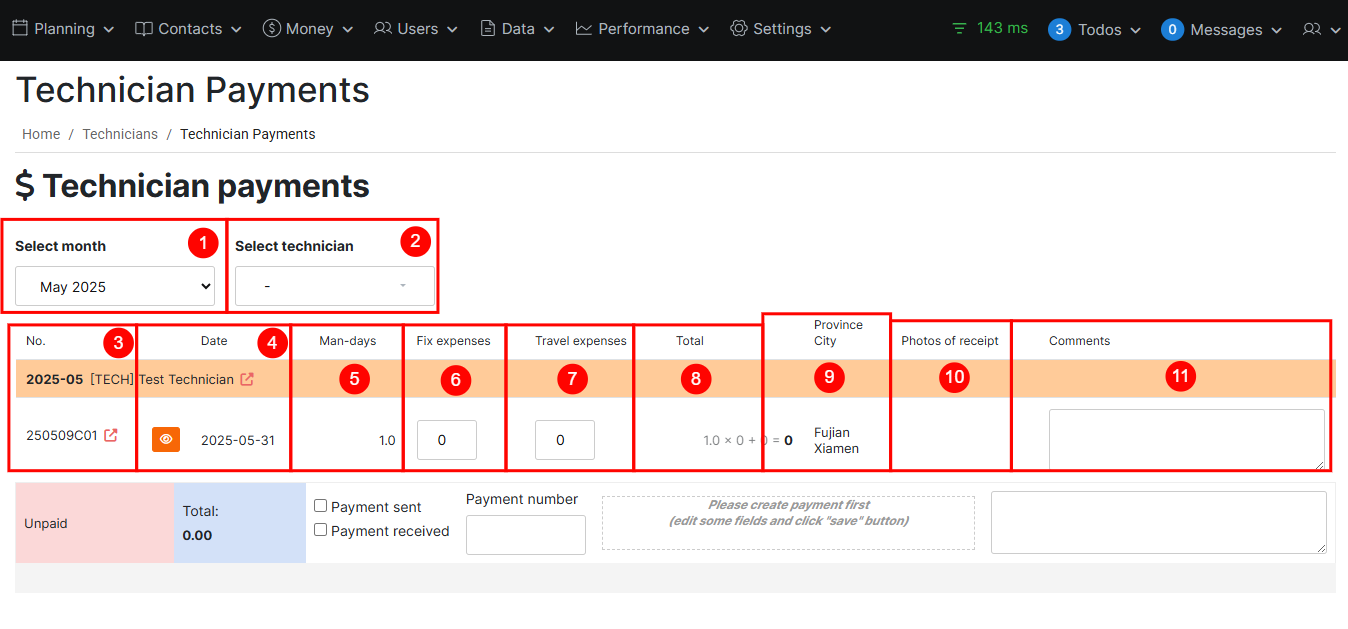Click the user account icon at top right
The height and width of the screenshot is (629, 1348).
coord(1312,29)
